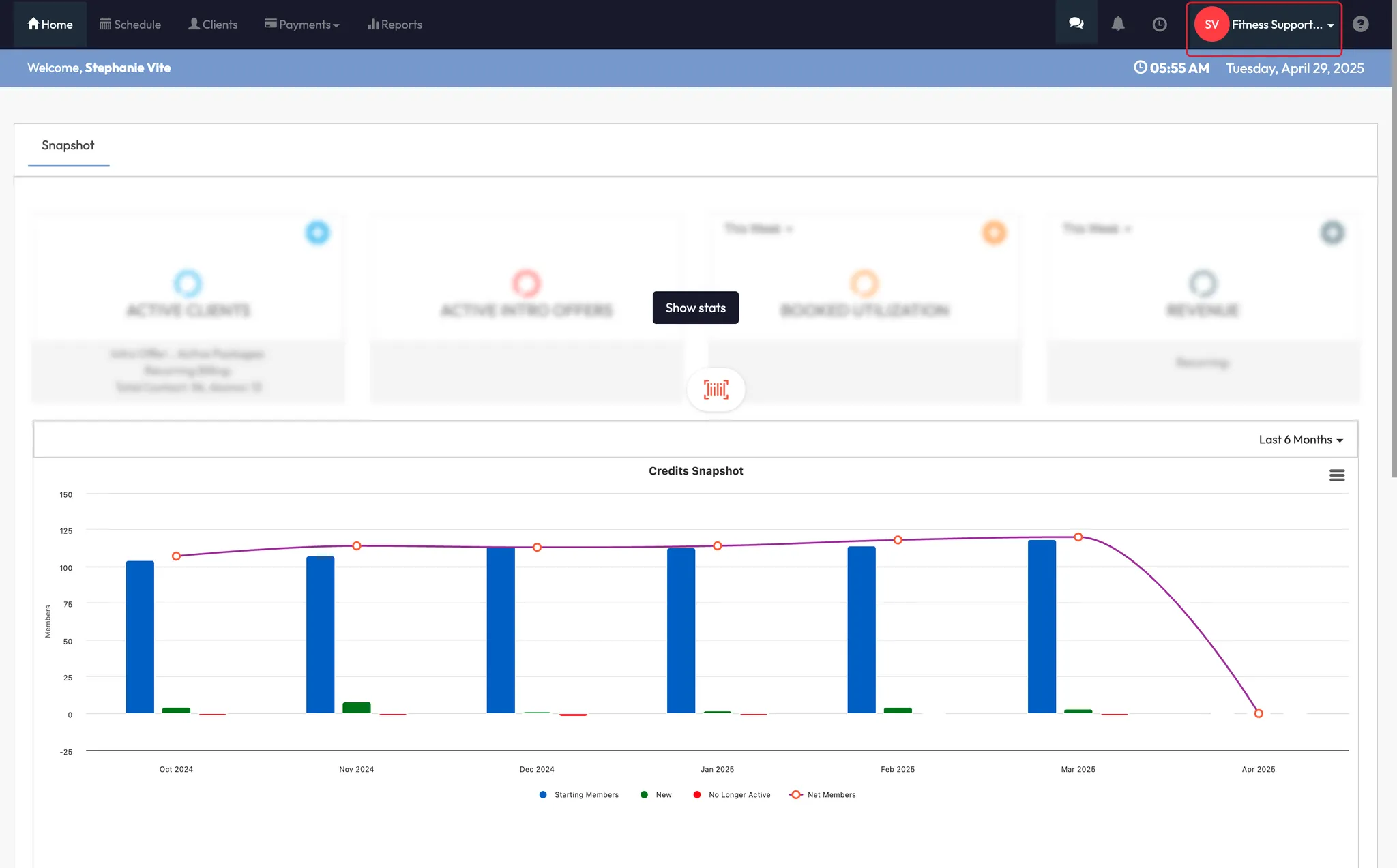The image size is (1397, 868).
Task: Select the Snapshot tab
Action: point(68,145)
